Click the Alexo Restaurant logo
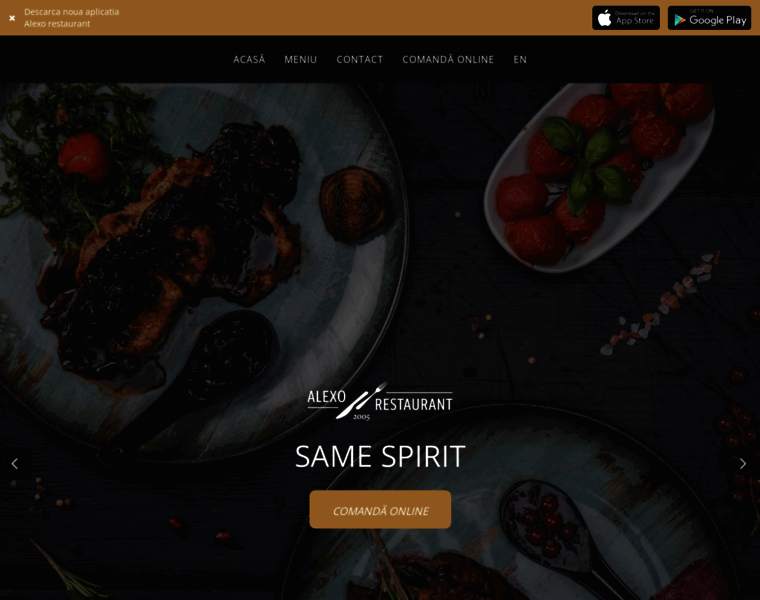This screenshot has height=600, width=760. point(380,401)
